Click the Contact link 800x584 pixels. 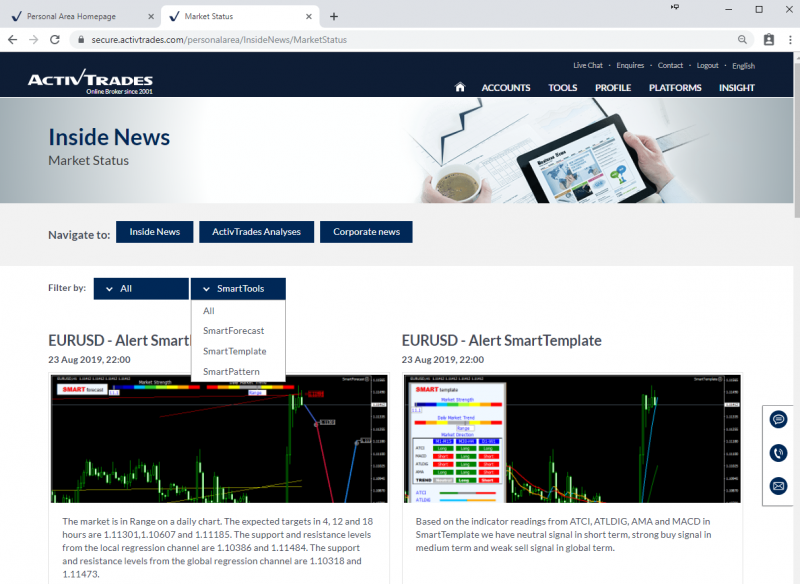(670, 65)
